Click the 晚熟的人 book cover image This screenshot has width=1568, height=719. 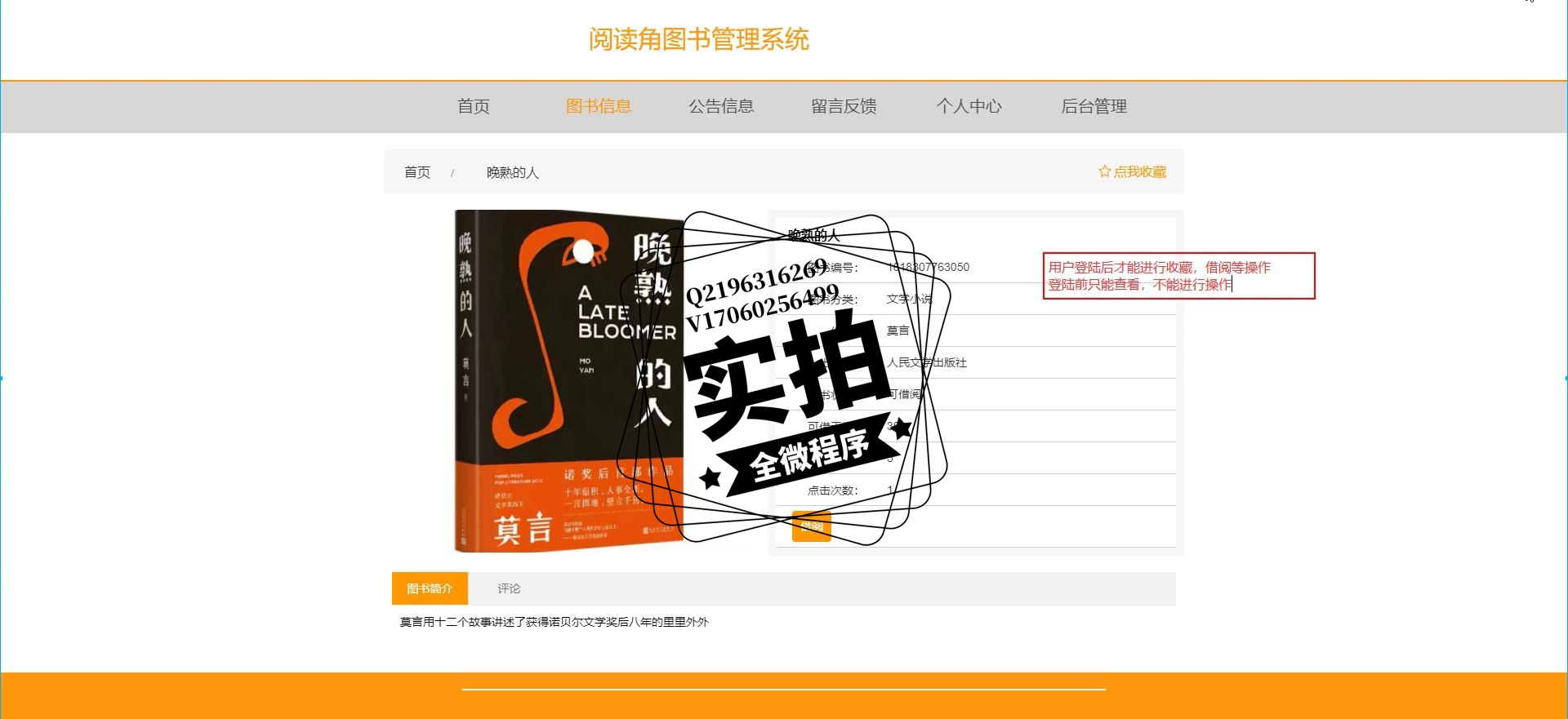point(569,381)
